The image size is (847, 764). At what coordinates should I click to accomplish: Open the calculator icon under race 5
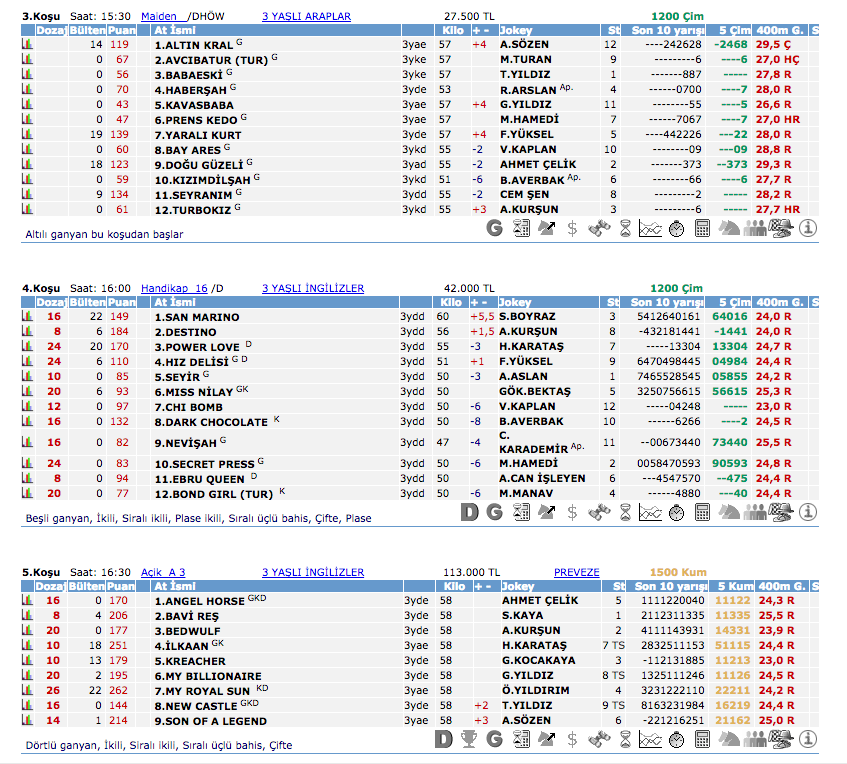[702, 739]
